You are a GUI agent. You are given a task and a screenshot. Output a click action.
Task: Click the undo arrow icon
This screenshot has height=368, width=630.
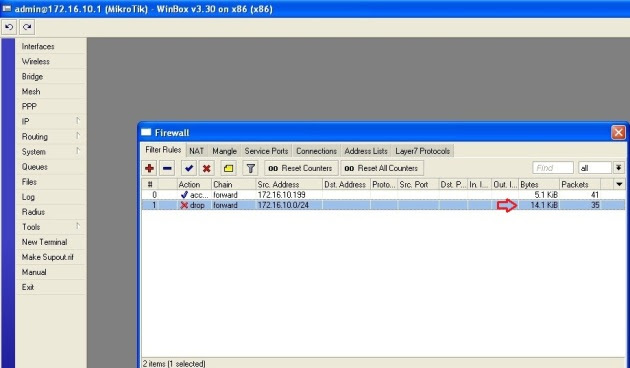coord(9,27)
